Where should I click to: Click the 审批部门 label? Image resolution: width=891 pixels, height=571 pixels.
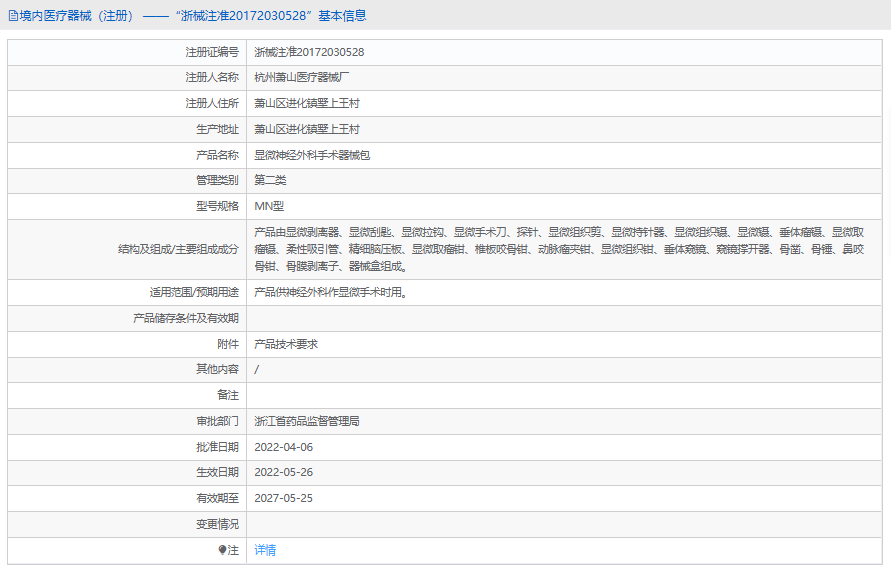pyautogui.click(x=218, y=422)
